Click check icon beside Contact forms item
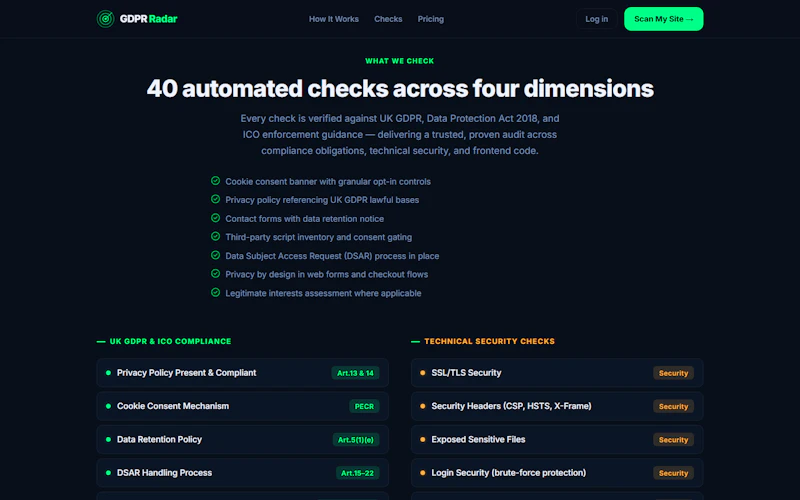Image resolution: width=800 pixels, height=500 pixels. pyautogui.click(x=215, y=218)
